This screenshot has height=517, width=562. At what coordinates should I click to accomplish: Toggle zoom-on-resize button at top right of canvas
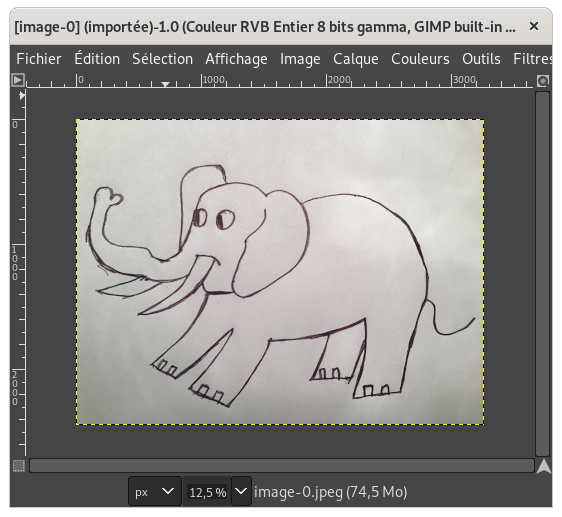click(x=543, y=81)
